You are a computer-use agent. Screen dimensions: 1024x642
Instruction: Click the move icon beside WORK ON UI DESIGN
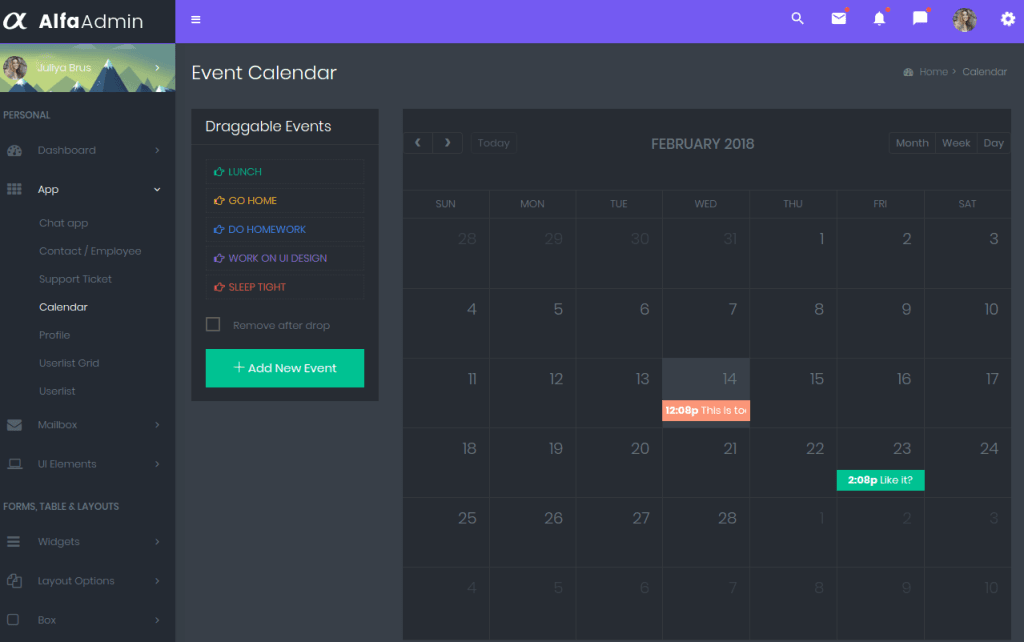(x=219, y=258)
